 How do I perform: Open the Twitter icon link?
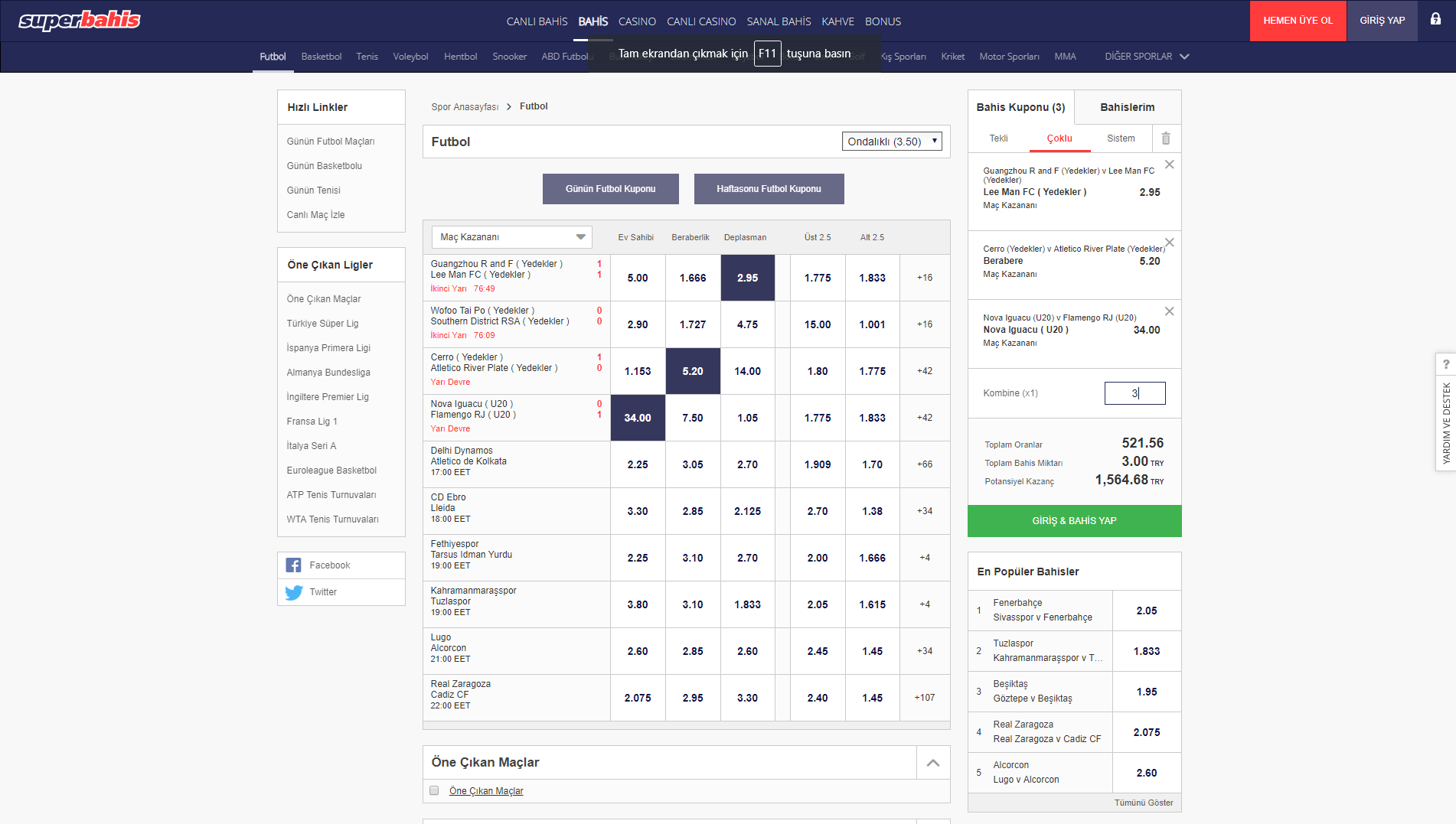coord(294,592)
